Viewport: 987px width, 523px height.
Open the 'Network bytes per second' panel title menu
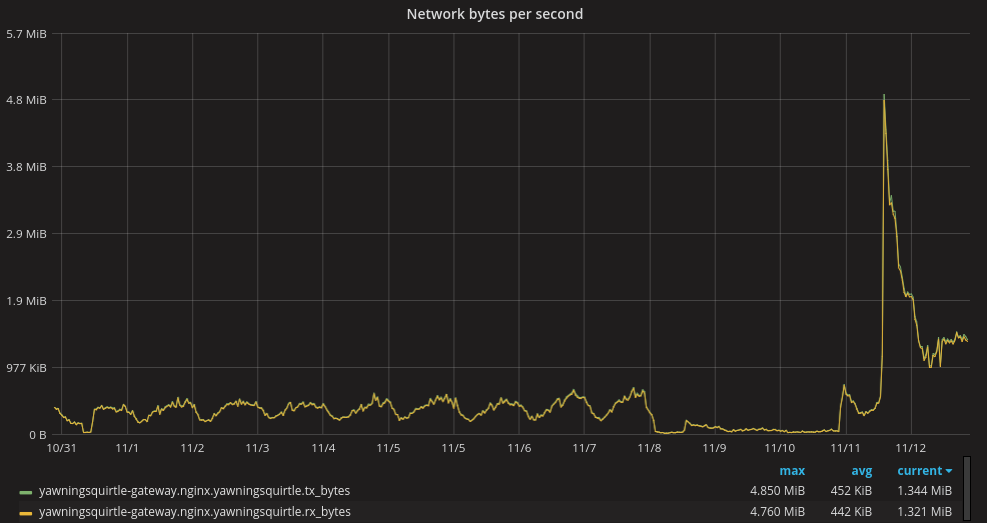point(494,14)
